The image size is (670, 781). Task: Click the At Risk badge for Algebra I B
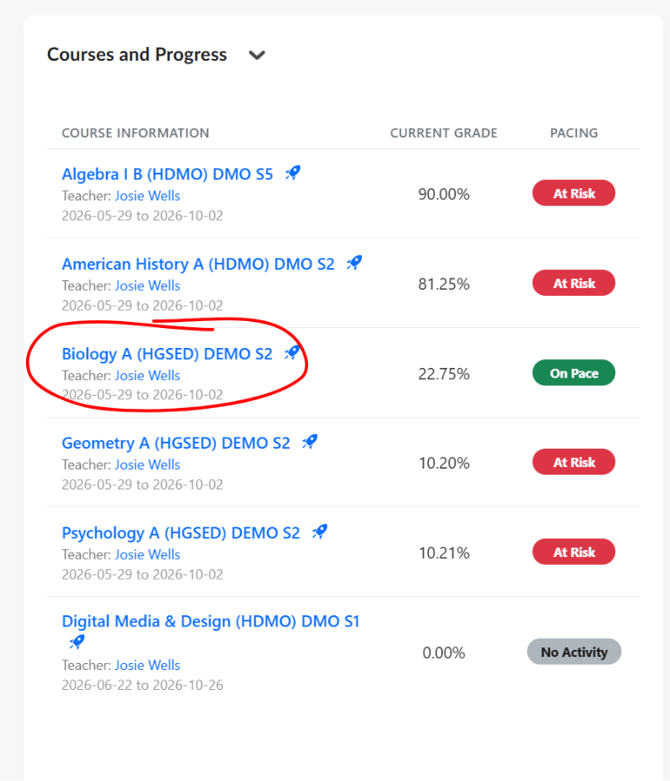(x=574, y=193)
